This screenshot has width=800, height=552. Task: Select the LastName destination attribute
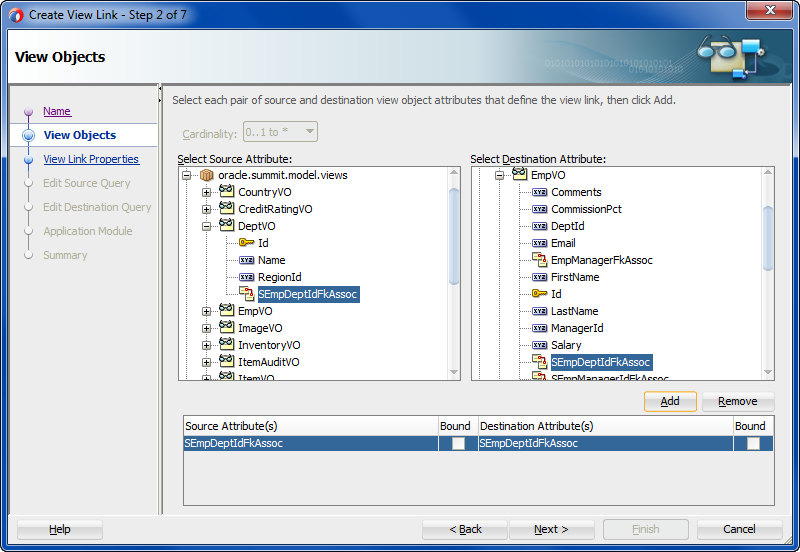pyautogui.click(x=574, y=311)
